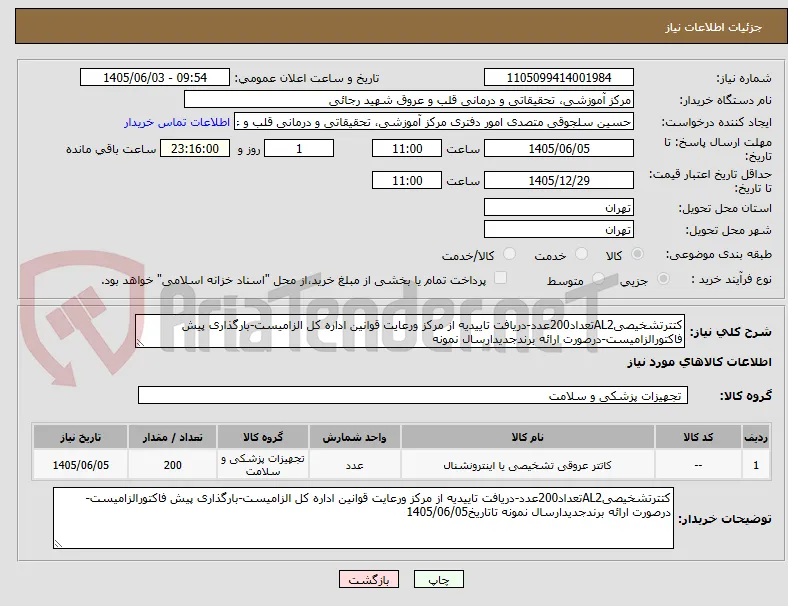Click the واحد شمارش column header

coord(355,437)
